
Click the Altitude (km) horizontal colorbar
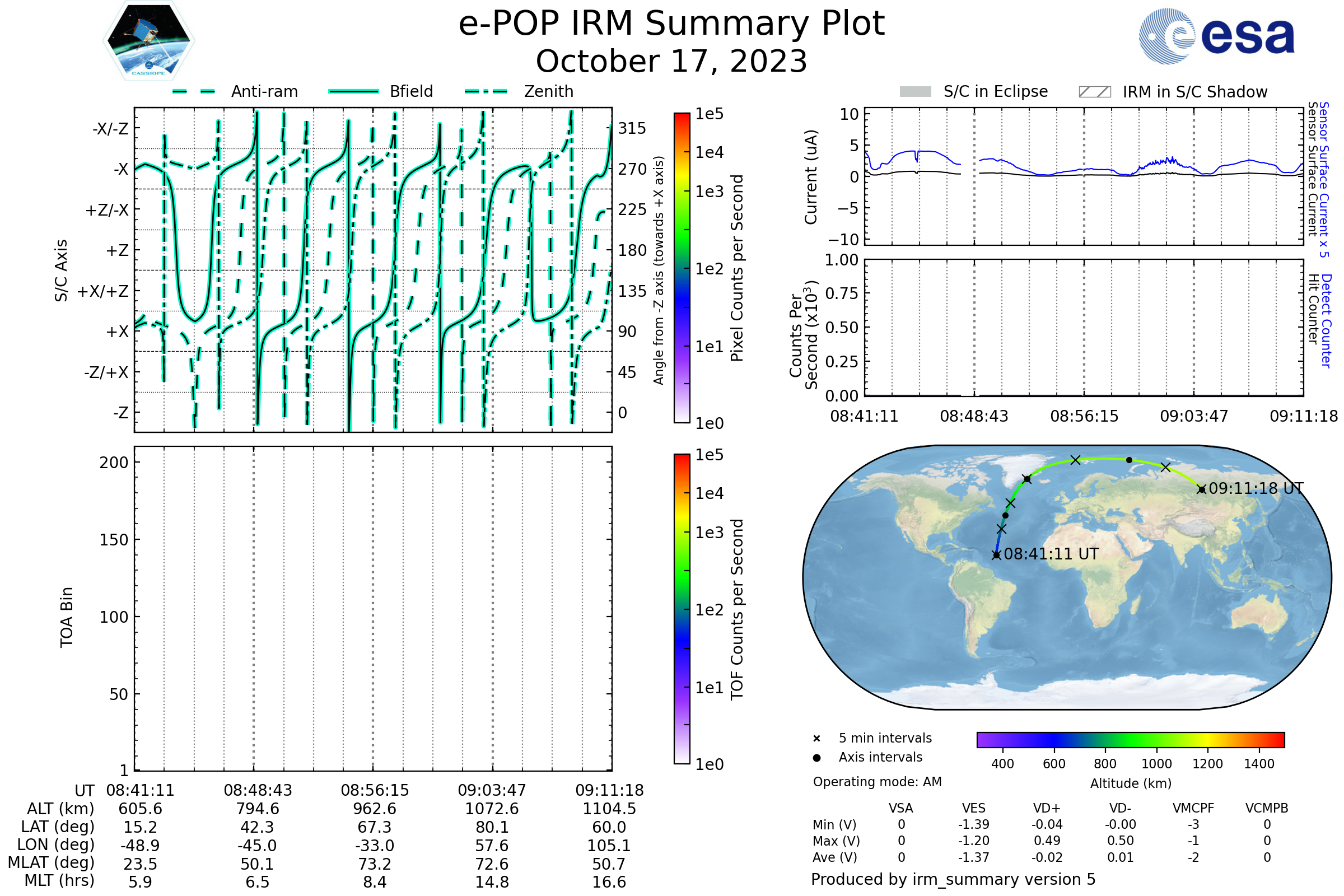pos(1130,739)
